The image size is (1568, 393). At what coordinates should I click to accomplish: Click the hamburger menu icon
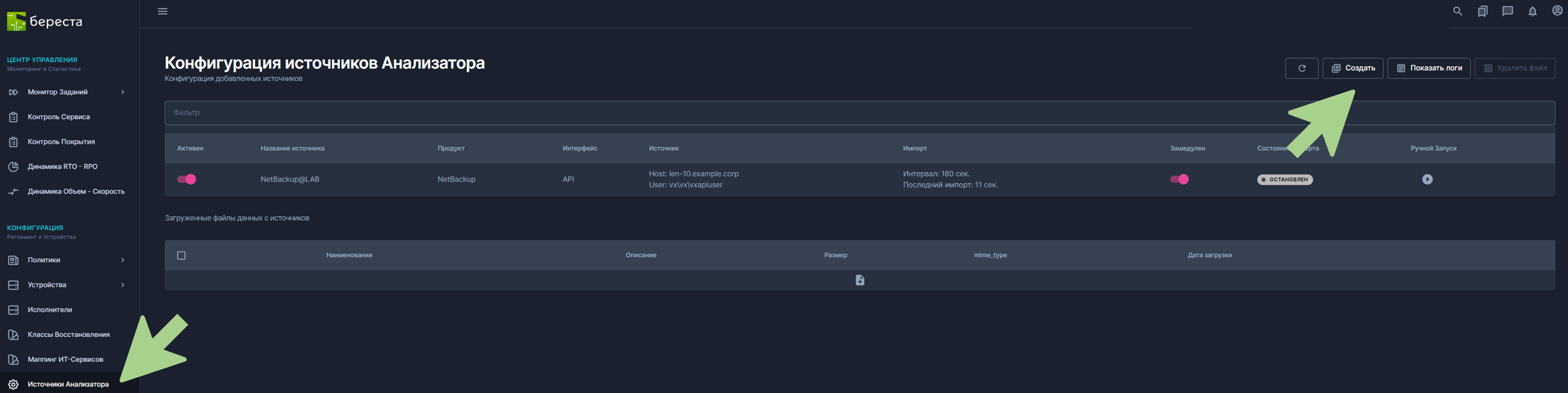[x=162, y=12]
